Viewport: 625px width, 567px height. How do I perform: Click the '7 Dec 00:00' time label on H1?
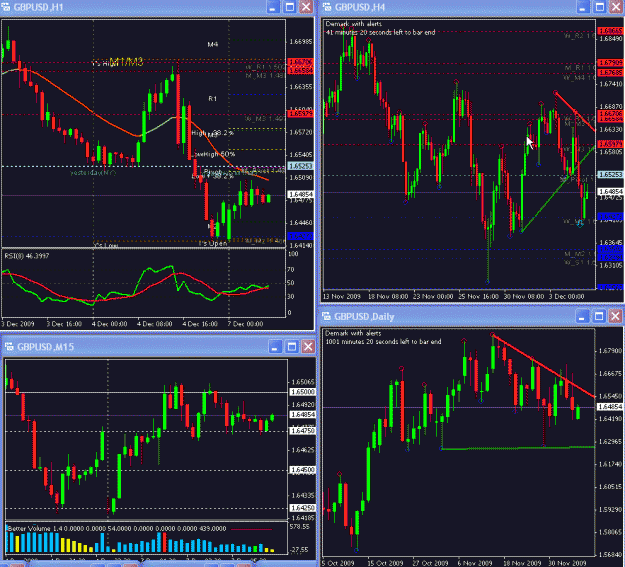pyautogui.click(x=245, y=324)
